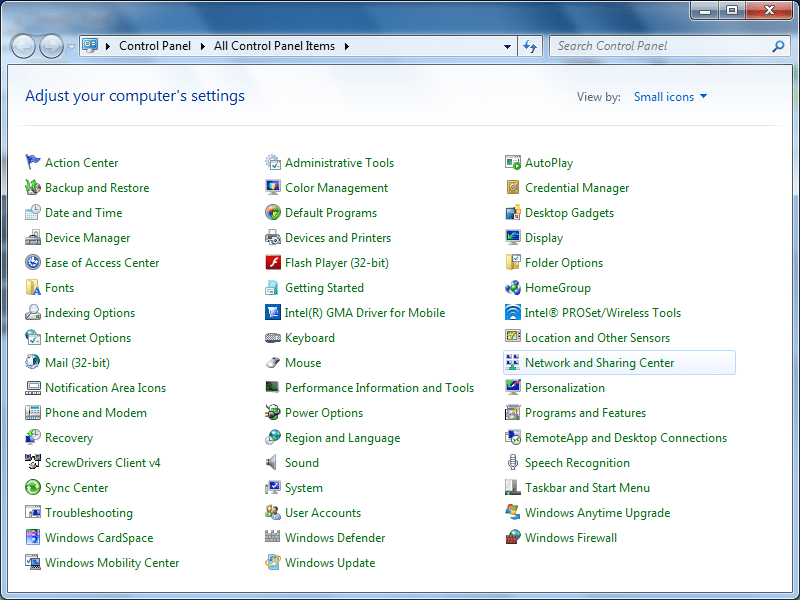Open the Personalization link
This screenshot has width=800, height=600.
pos(565,387)
